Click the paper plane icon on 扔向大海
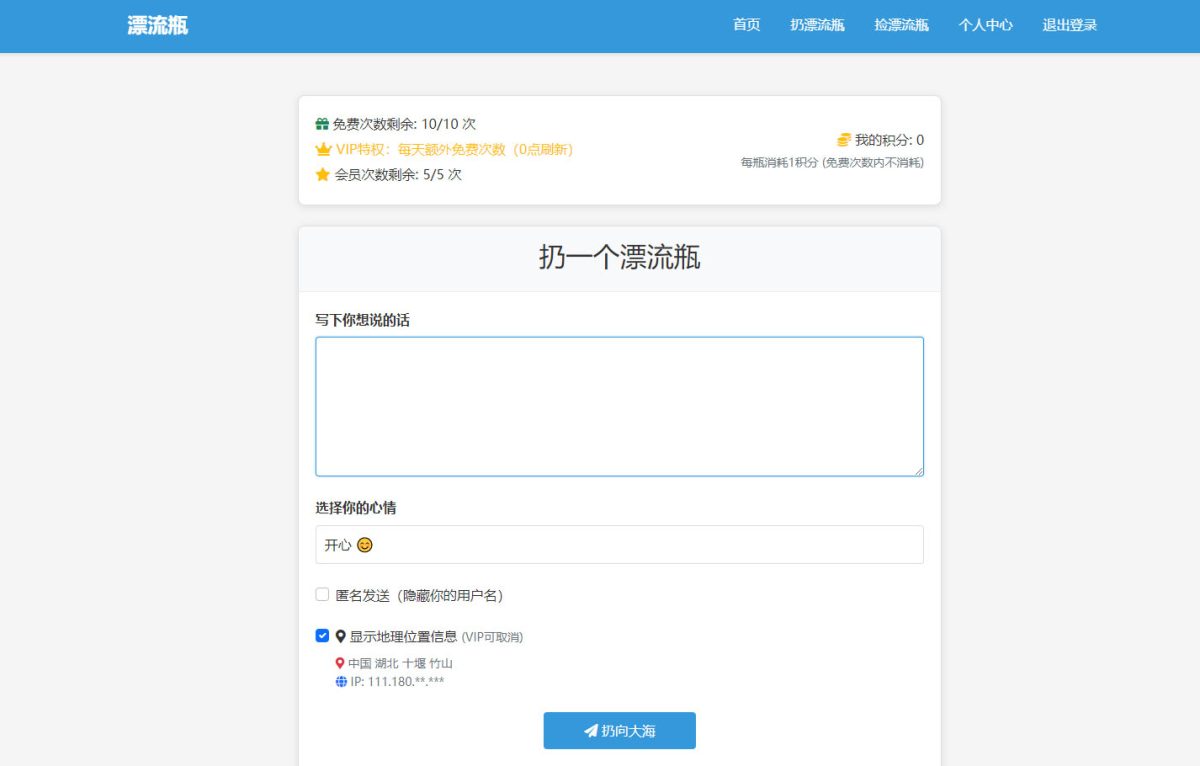The height and width of the screenshot is (766, 1200). 591,731
